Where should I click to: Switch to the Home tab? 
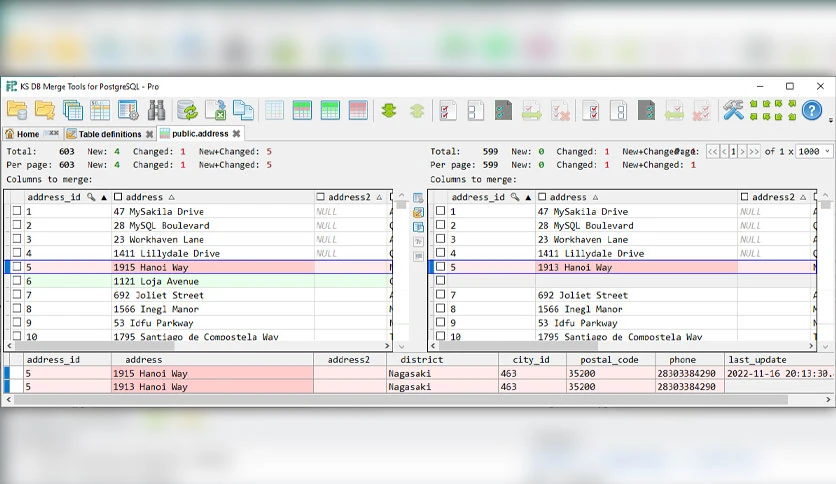tap(32, 134)
